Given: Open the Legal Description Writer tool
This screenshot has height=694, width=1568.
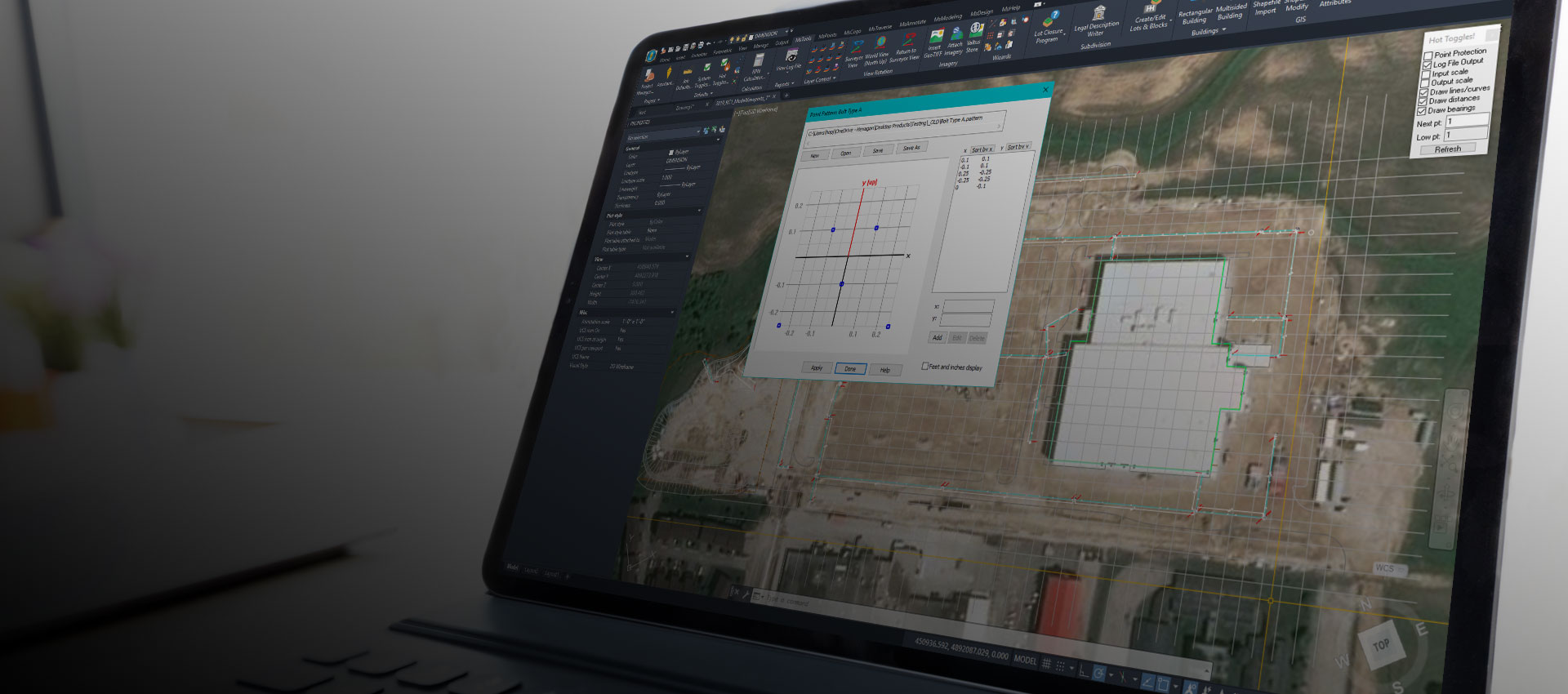Looking at the screenshot, I should [1099, 15].
